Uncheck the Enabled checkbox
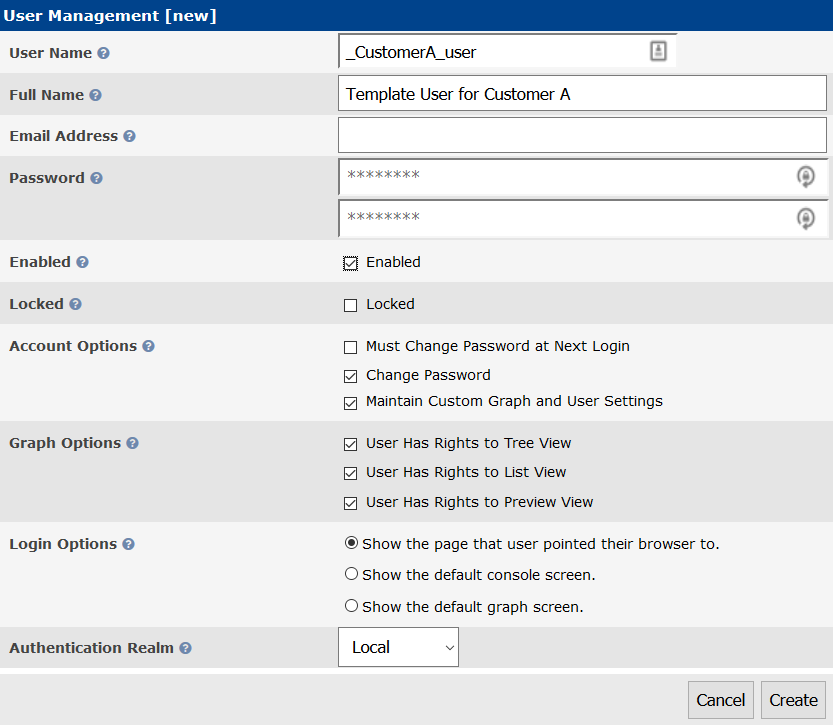Viewport: 834px width, 725px height. 351,263
